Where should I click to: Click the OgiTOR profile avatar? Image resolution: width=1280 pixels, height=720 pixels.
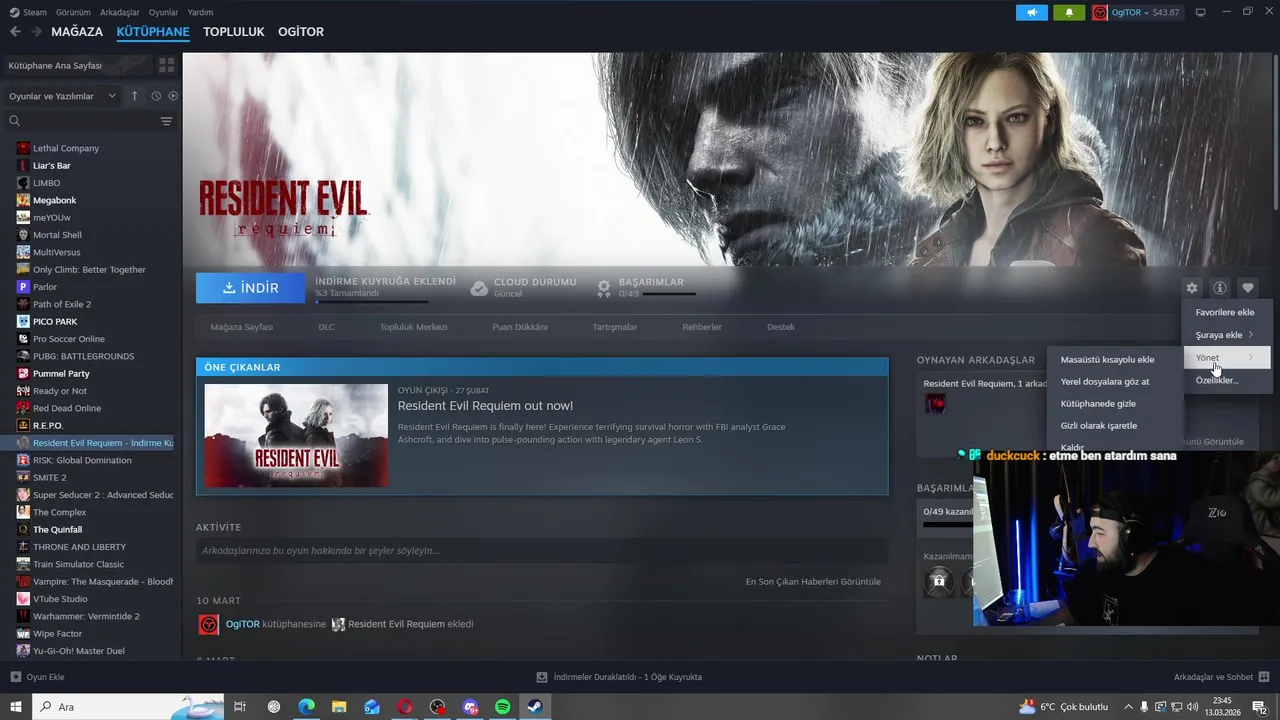point(1100,13)
